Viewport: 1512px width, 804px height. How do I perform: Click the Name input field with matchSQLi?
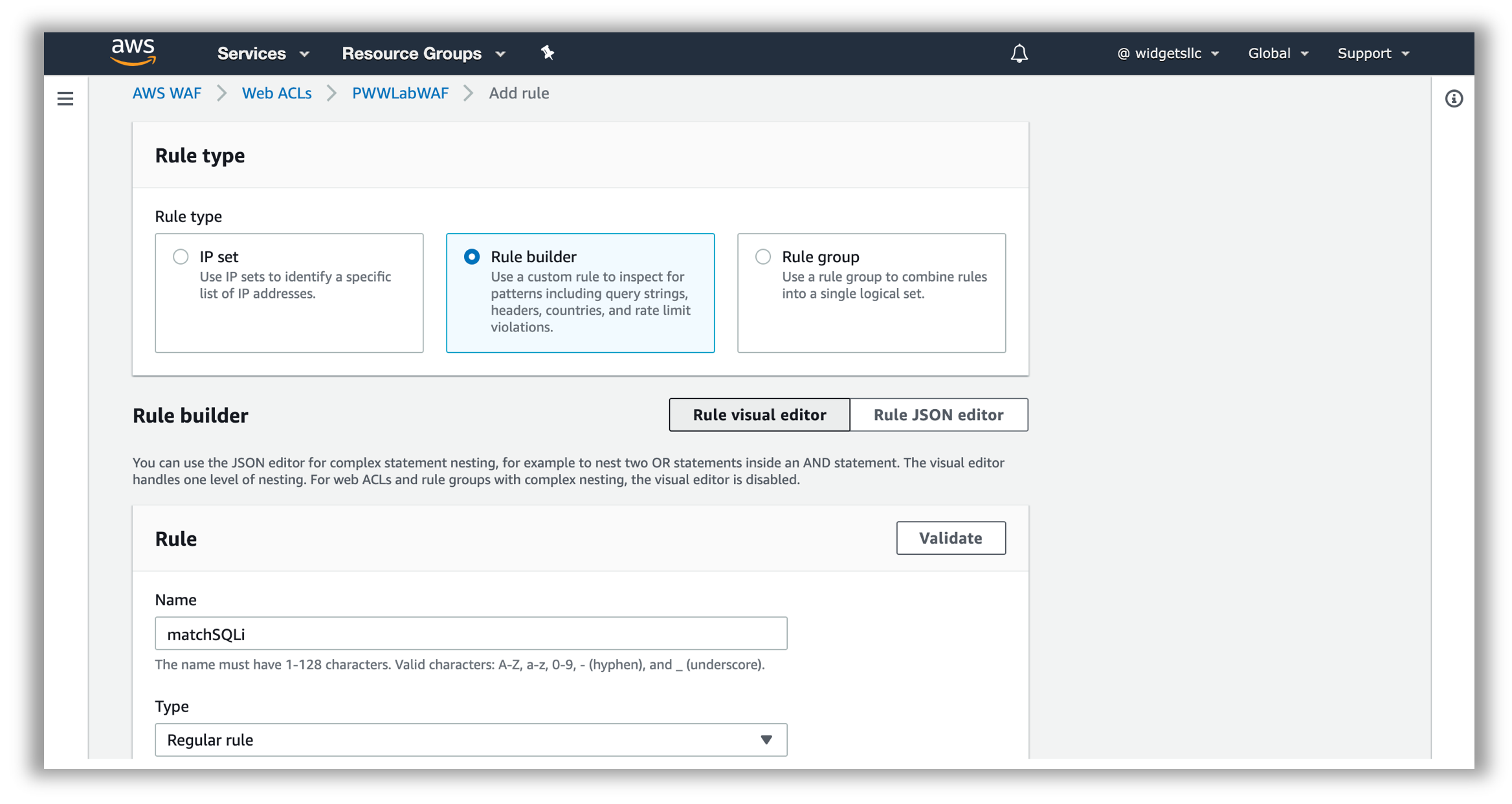click(471, 634)
